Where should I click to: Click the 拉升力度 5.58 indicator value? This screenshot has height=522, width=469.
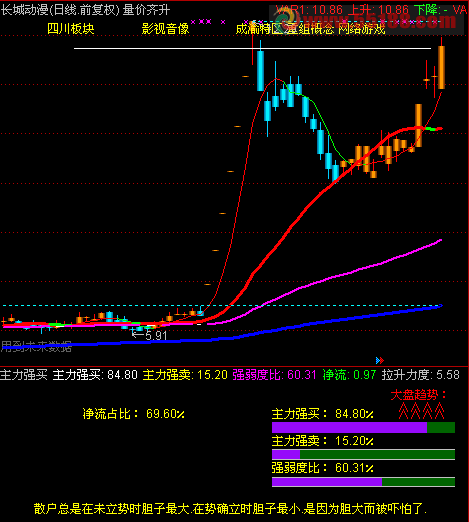point(421,375)
